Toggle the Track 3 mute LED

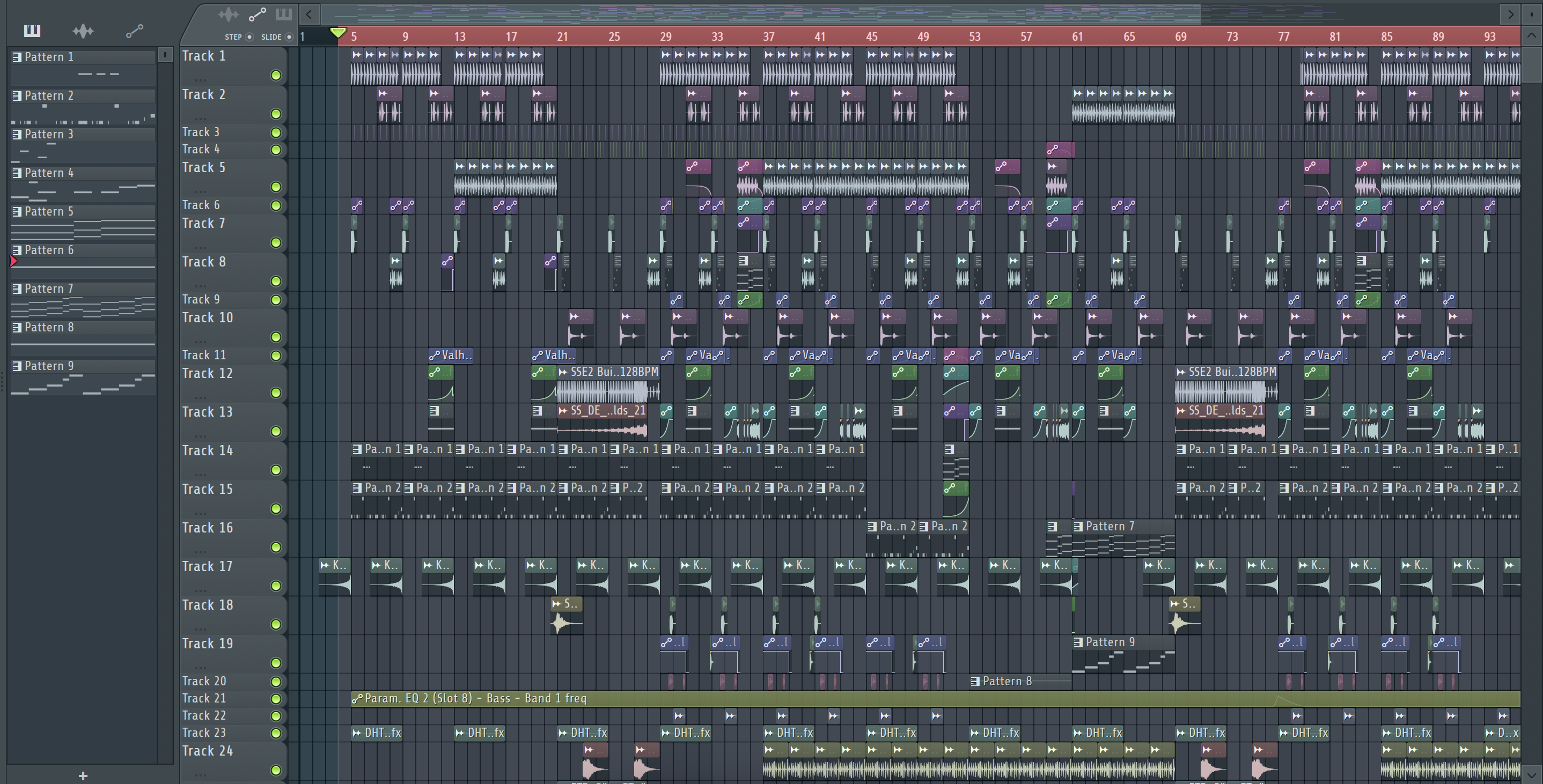coord(276,132)
